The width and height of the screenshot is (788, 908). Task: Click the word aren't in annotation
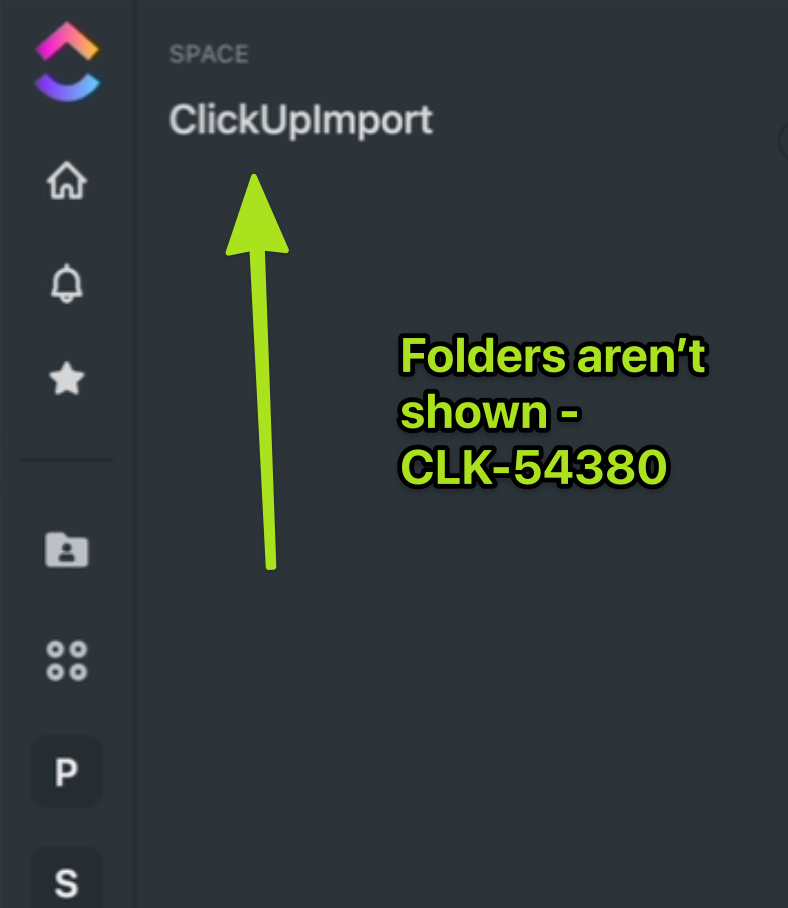coord(642,356)
